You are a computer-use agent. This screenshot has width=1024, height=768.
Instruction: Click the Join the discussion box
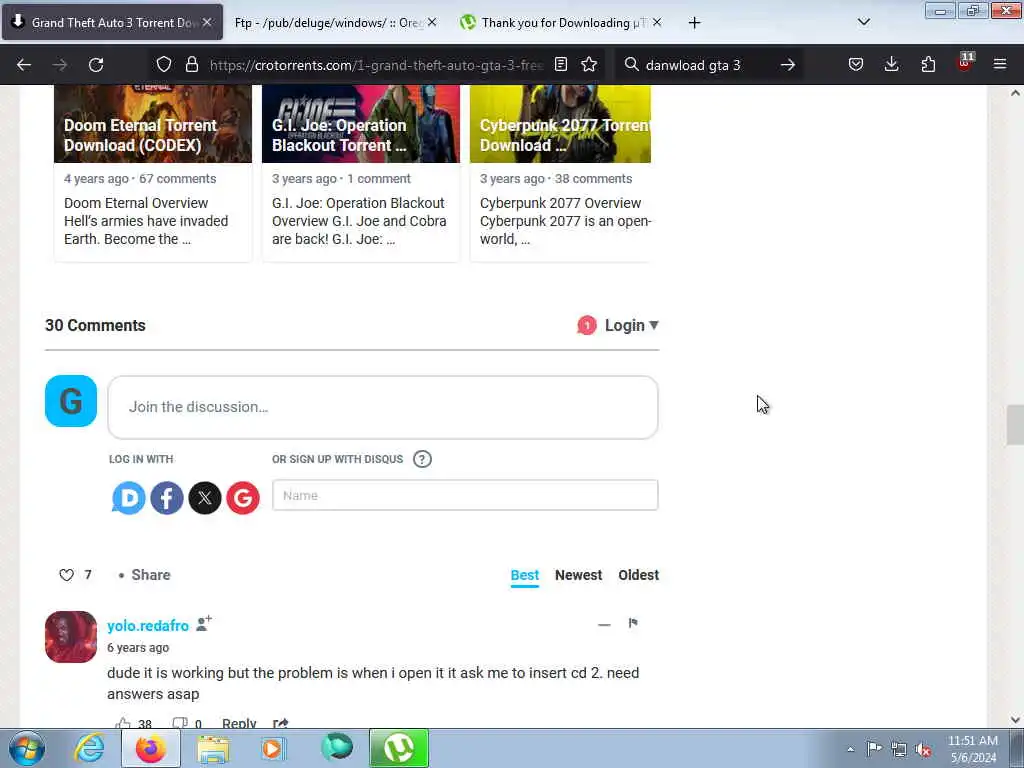pyautogui.click(x=383, y=407)
